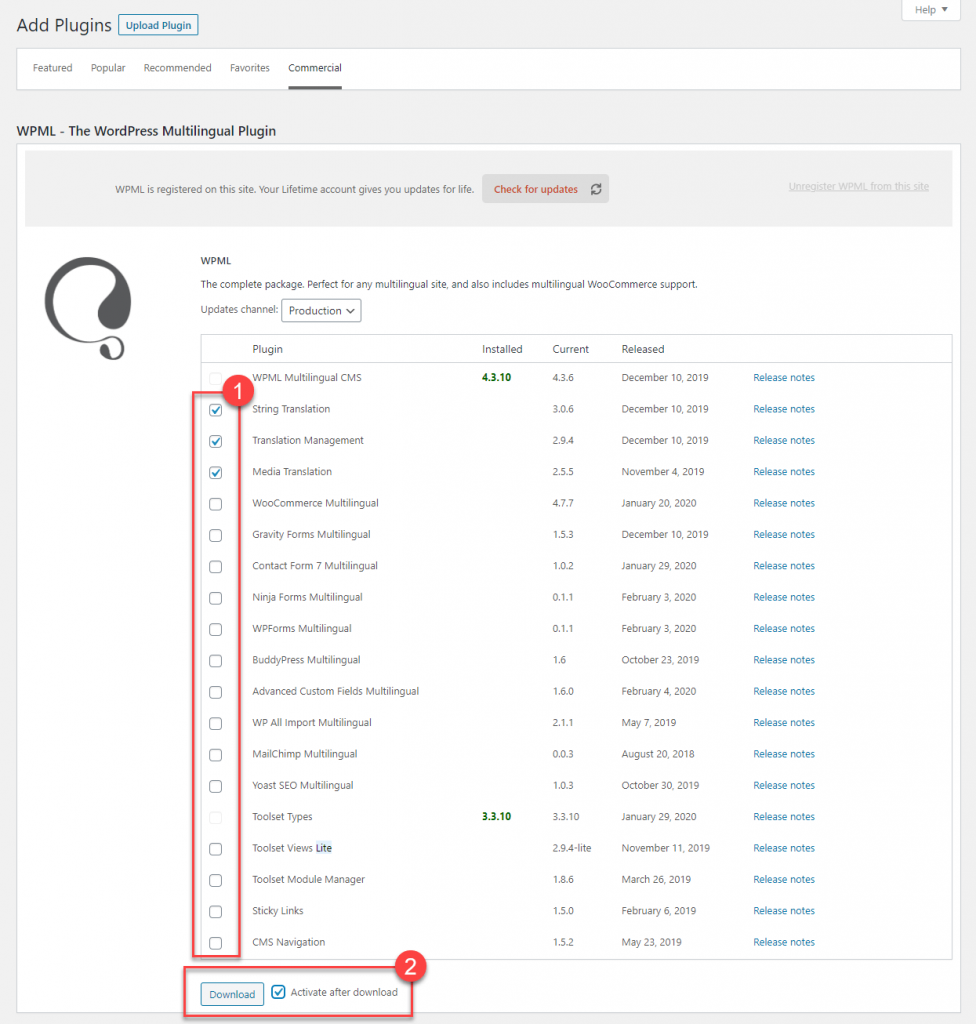Click Unregister WPML from this site link
Viewport: 976px width, 1024px height.
(x=858, y=186)
